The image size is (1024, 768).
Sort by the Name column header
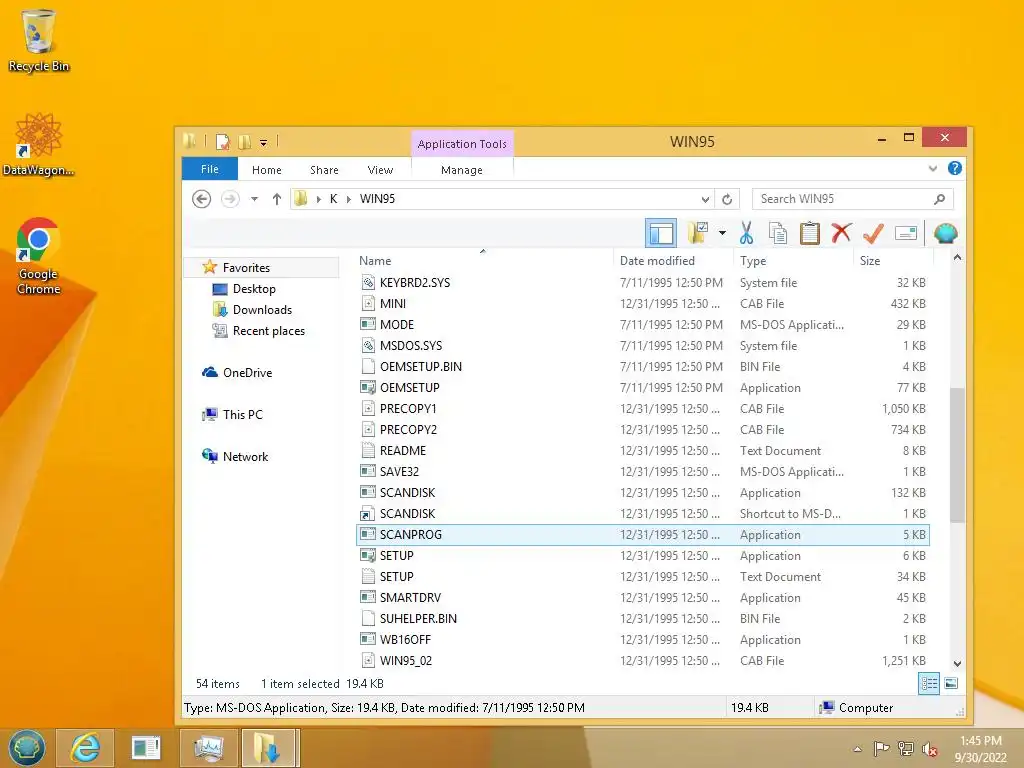point(376,261)
